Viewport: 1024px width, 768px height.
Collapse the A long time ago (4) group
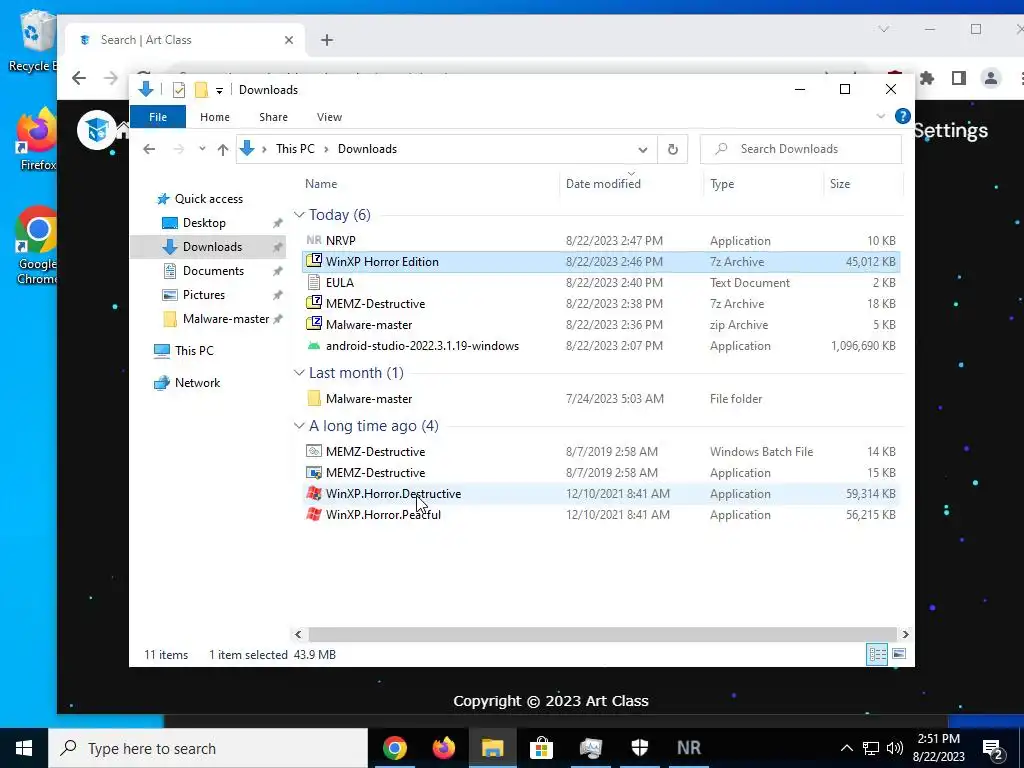(x=299, y=426)
